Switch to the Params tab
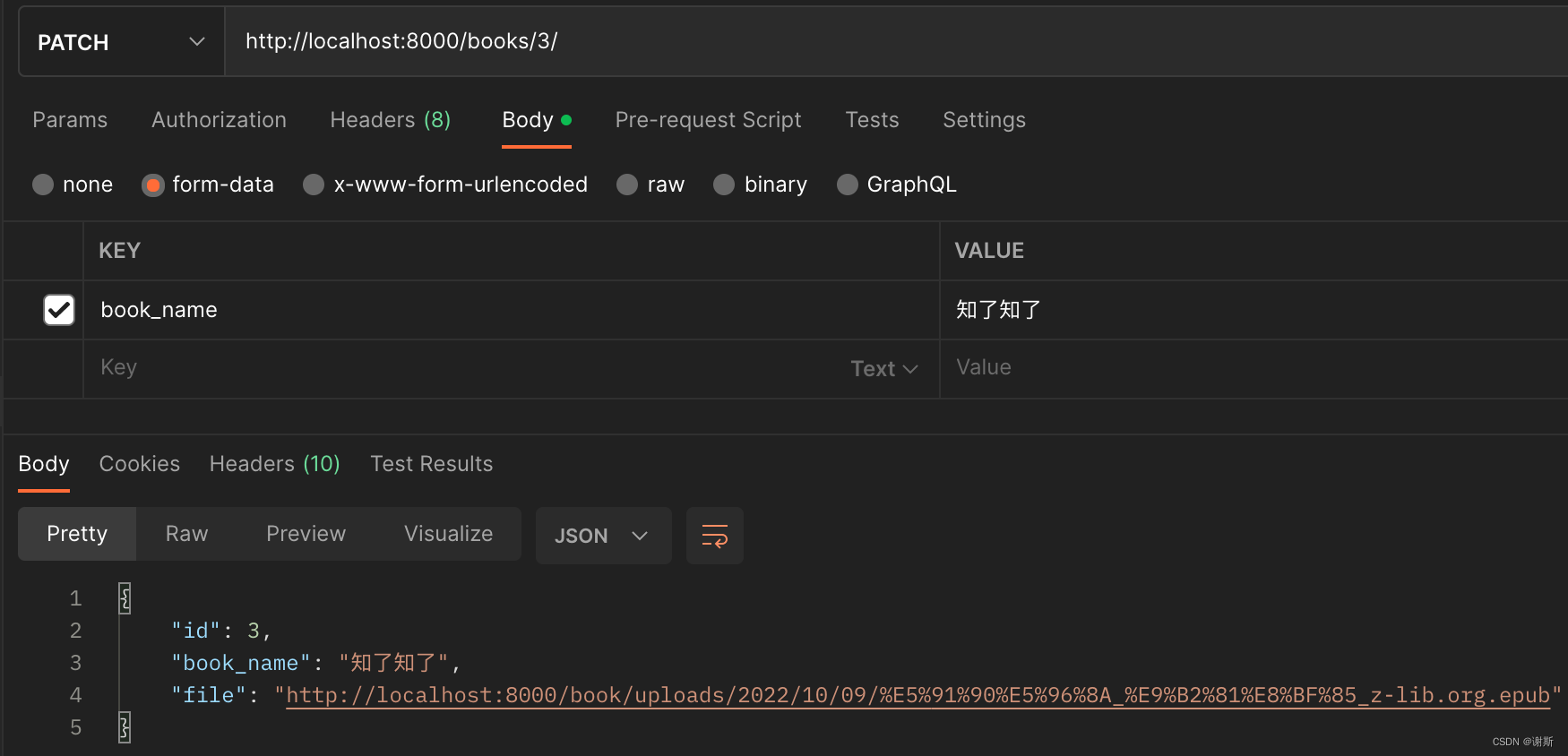 (x=70, y=120)
